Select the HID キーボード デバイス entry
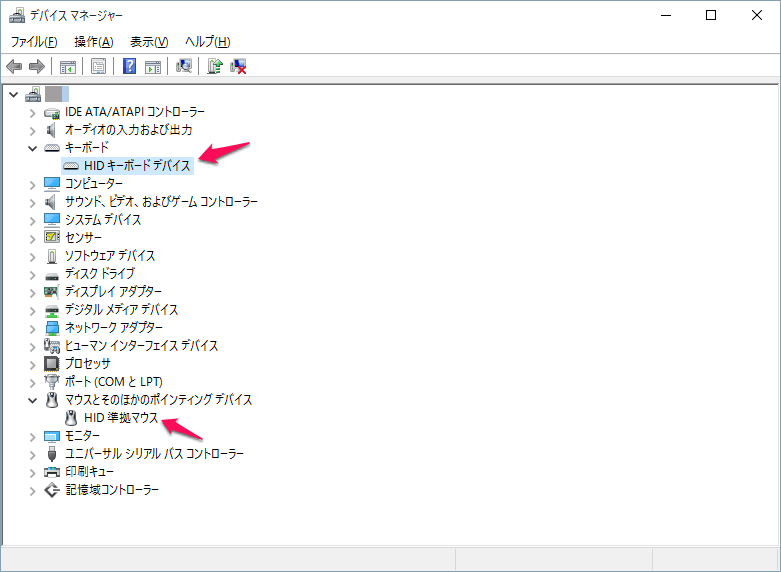Screen dimensions: 781x572 (137, 165)
